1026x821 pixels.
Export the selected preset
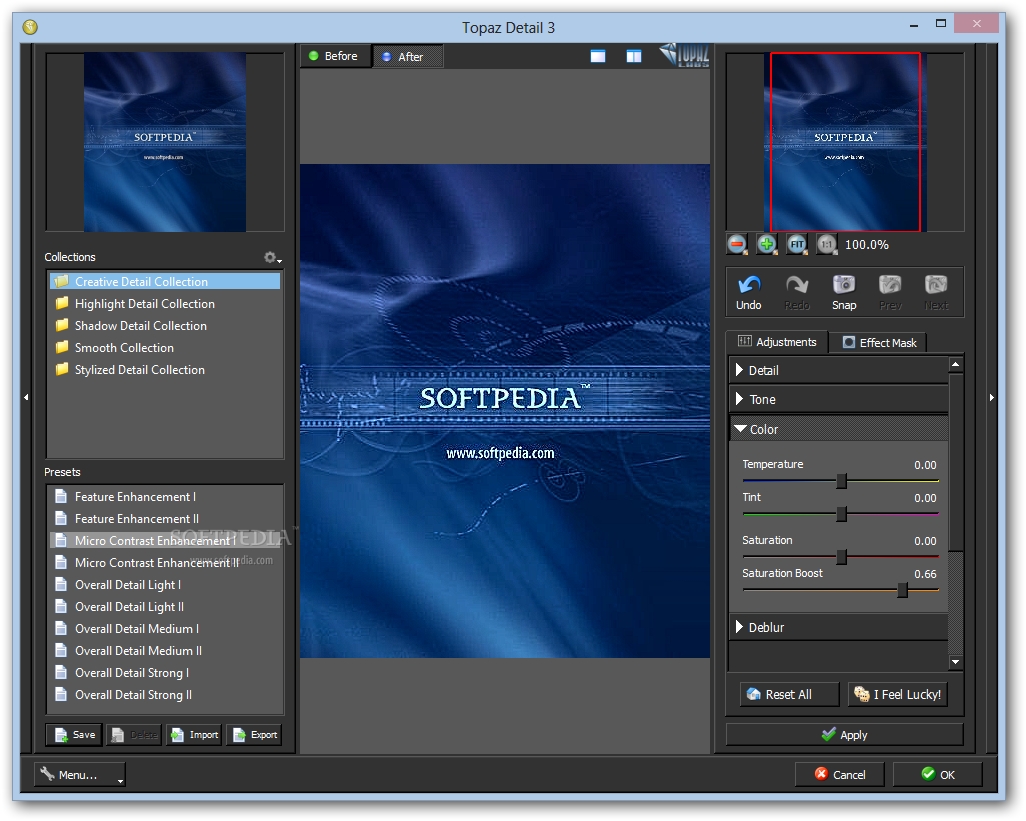[x=255, y=735]
